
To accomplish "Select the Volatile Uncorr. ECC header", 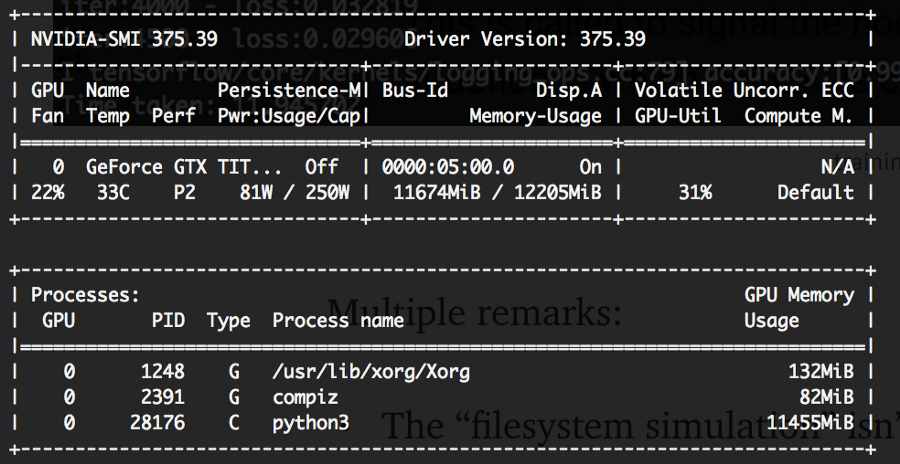I will (x=744, y=90).
